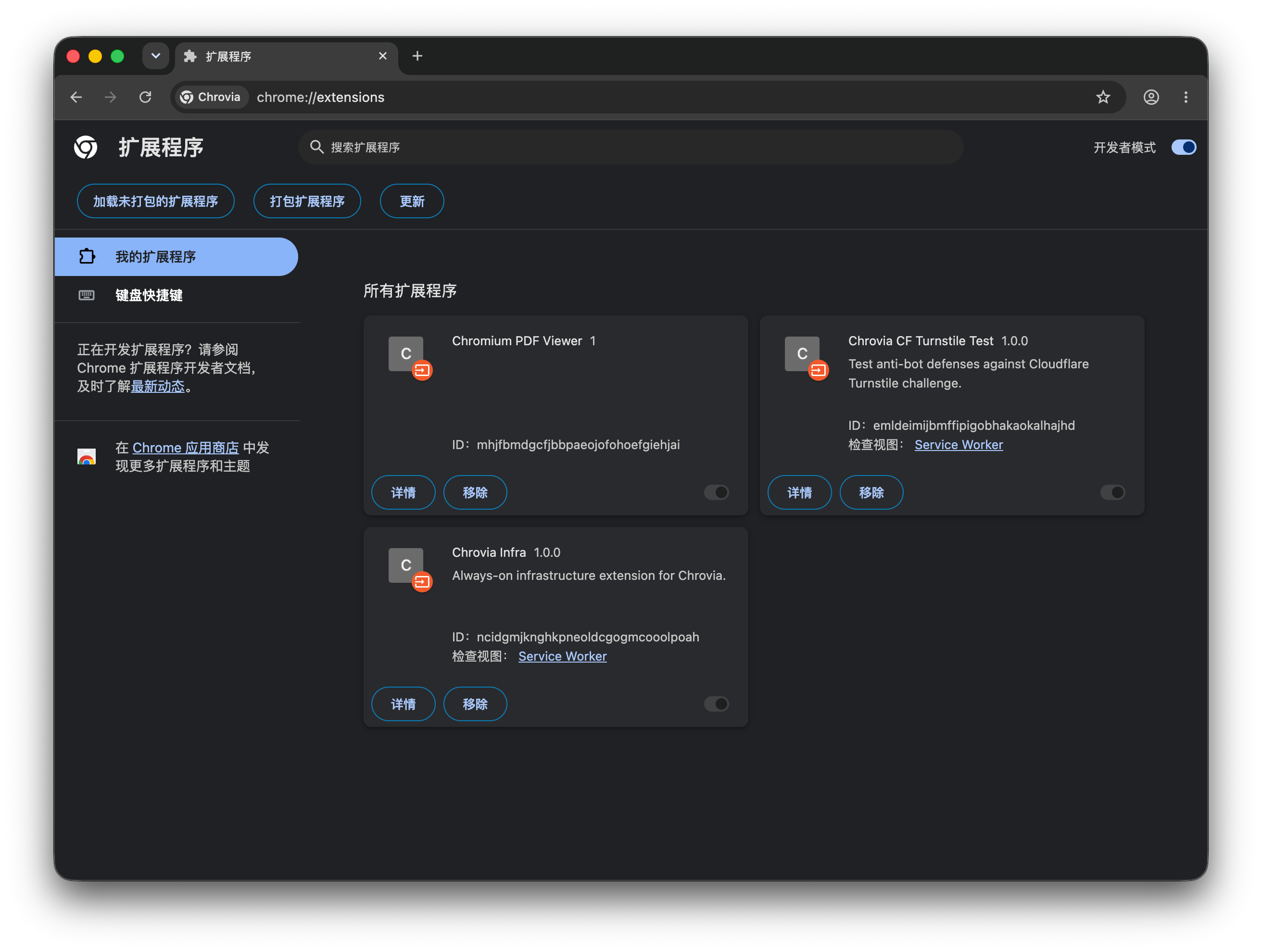The image size is (1262, 952).
Task: Click 移除 for Chromium PDF Viewer
Action: pyautogui.click(x=475, y=492)
